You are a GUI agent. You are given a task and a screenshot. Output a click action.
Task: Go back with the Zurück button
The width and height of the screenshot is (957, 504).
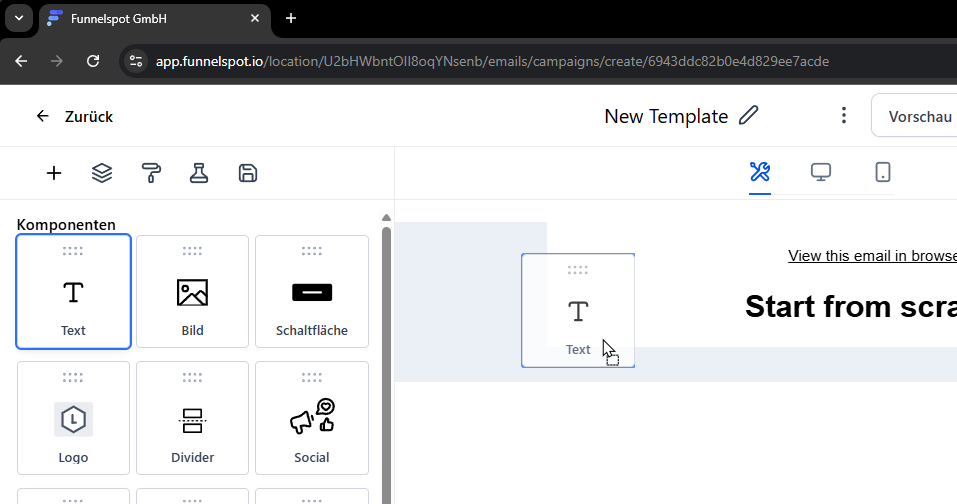[74, 116]
